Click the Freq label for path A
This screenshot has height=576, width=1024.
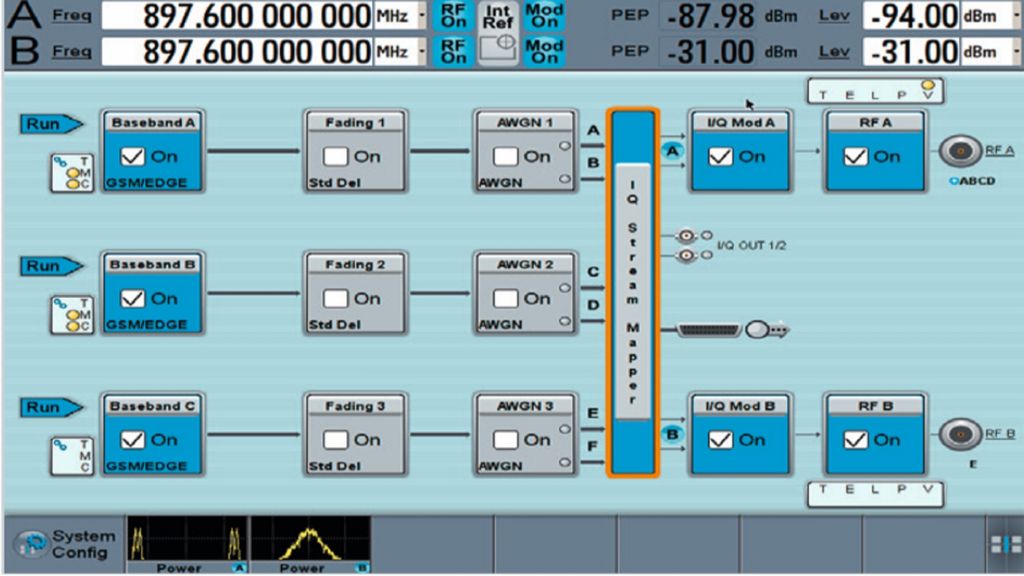click(x=72, y=16)
